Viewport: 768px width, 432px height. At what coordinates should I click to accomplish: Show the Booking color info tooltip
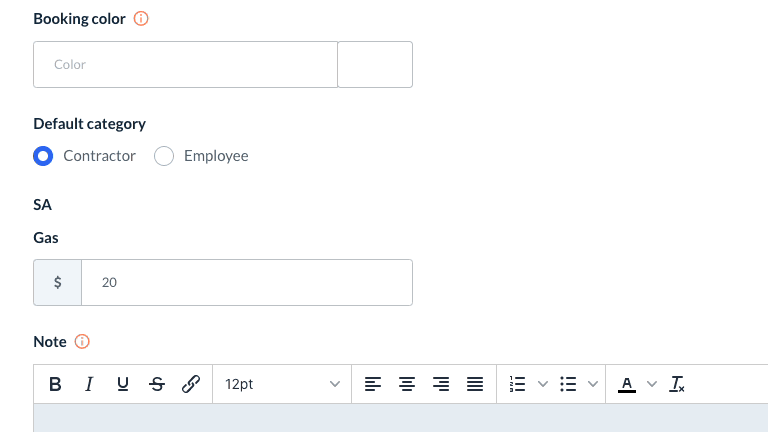141,19
